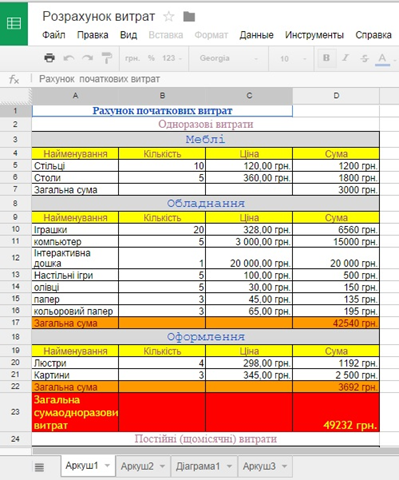Toggle bold formatting
The width and height of the screenshot is (399, 480).
pos(326,58)
